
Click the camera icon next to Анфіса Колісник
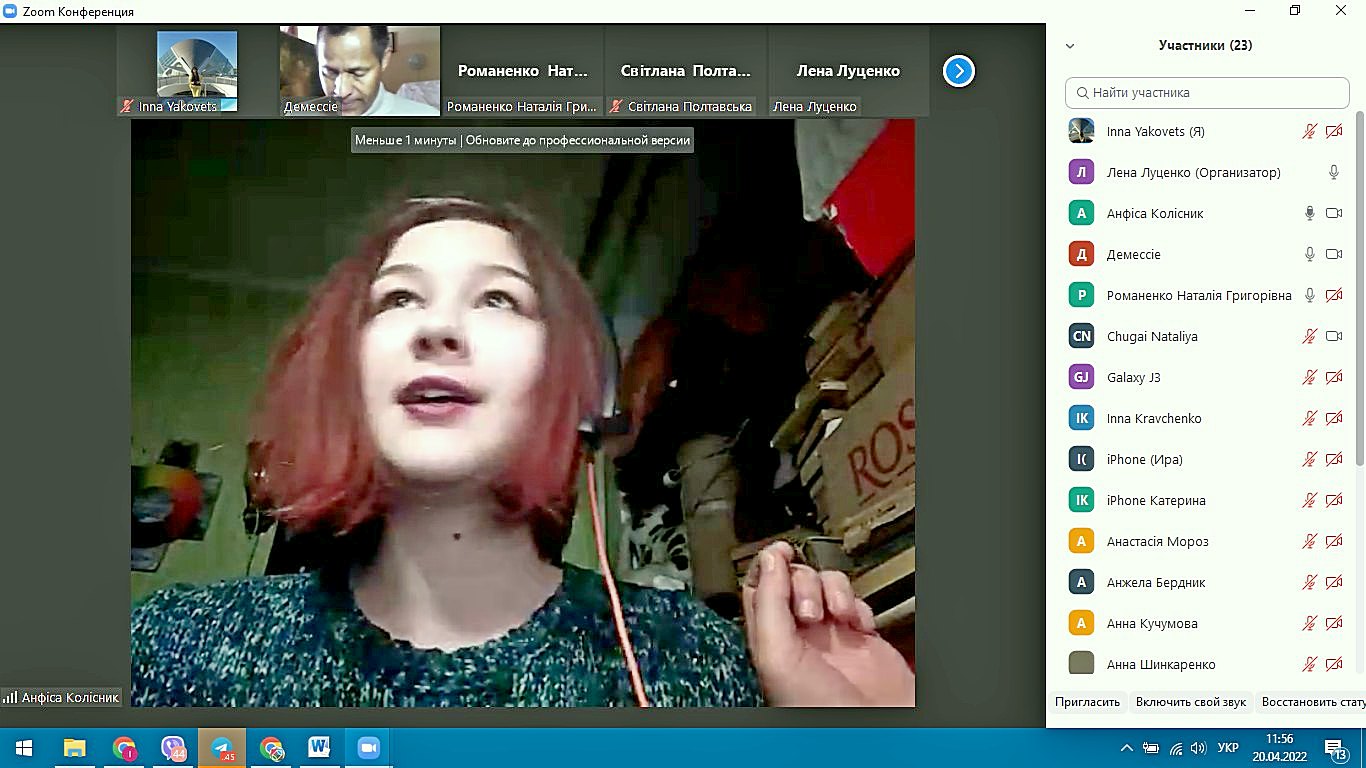[1333, 213]
